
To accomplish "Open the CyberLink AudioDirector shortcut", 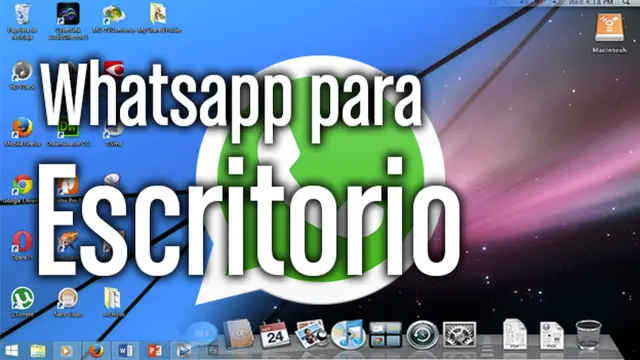I will click(x=68, y=14).
